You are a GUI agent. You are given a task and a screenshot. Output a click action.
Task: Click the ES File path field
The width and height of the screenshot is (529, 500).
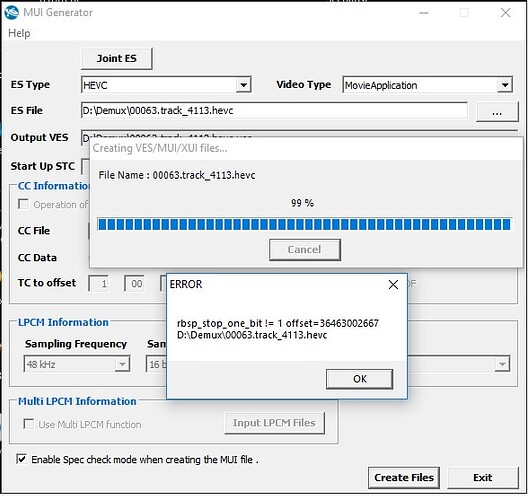point(274,111)
